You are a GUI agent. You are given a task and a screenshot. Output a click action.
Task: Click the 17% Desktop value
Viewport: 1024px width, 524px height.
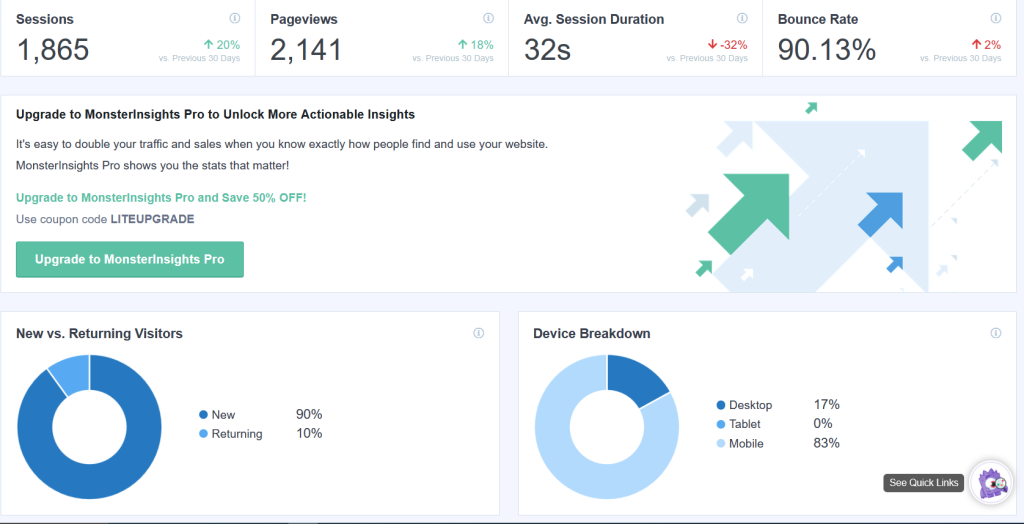[x=826, y=405]
